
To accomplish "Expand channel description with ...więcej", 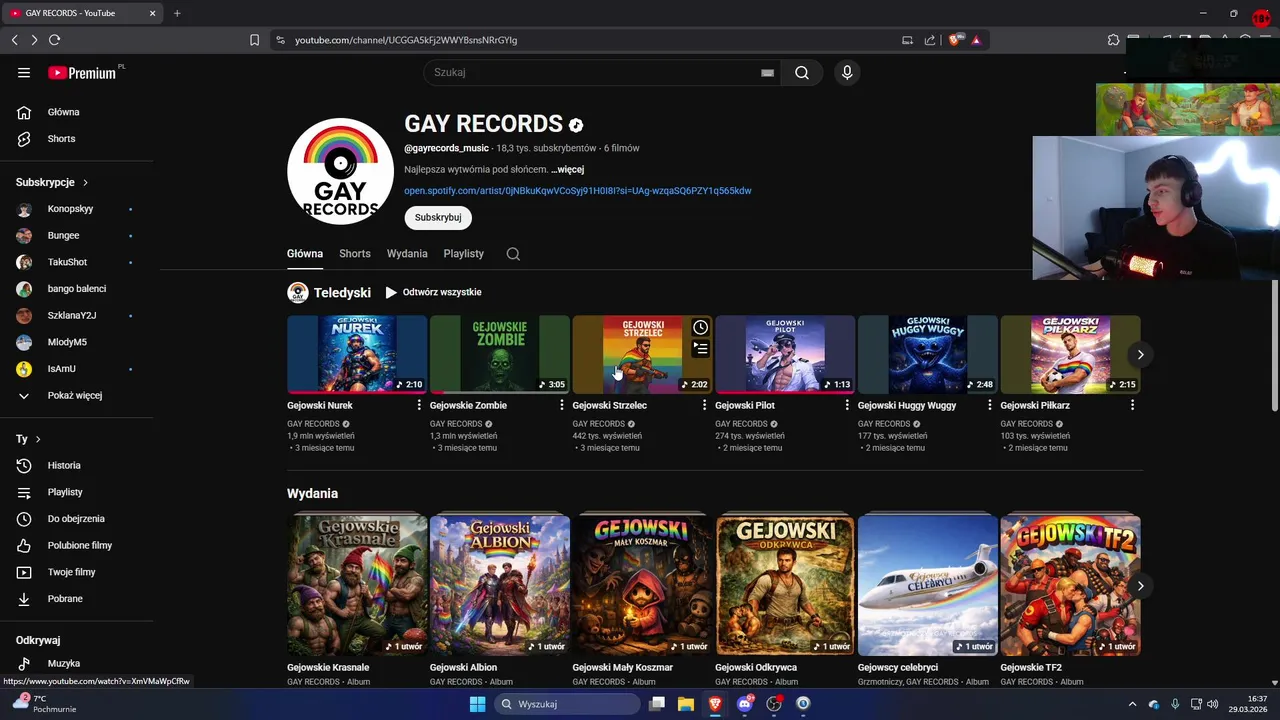I will point(567,170).
